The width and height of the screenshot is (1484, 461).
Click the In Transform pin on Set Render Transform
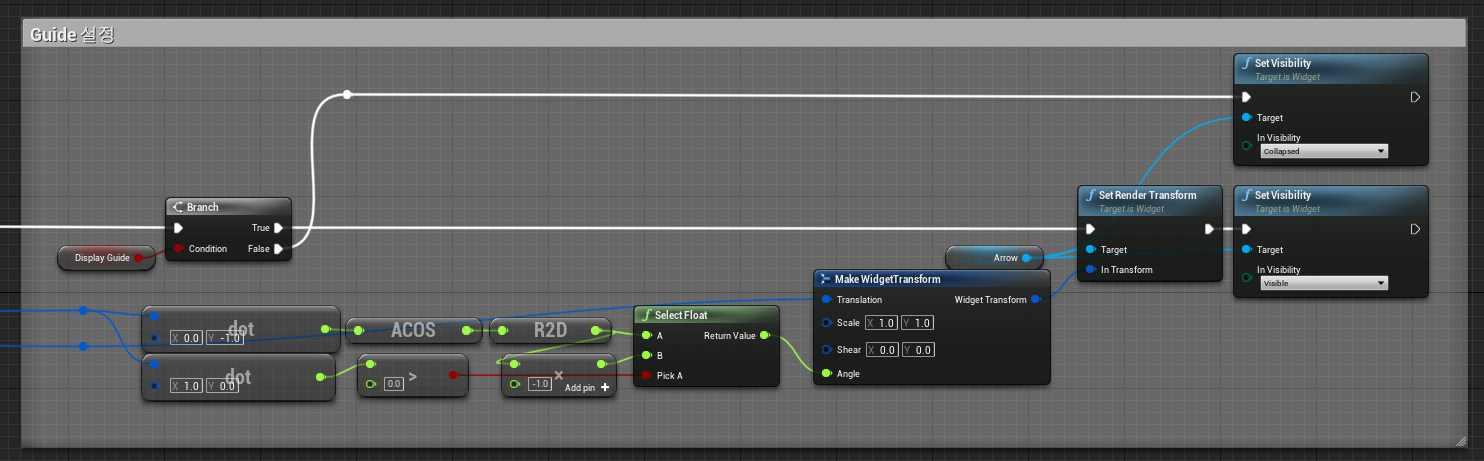pos(1089,270)
